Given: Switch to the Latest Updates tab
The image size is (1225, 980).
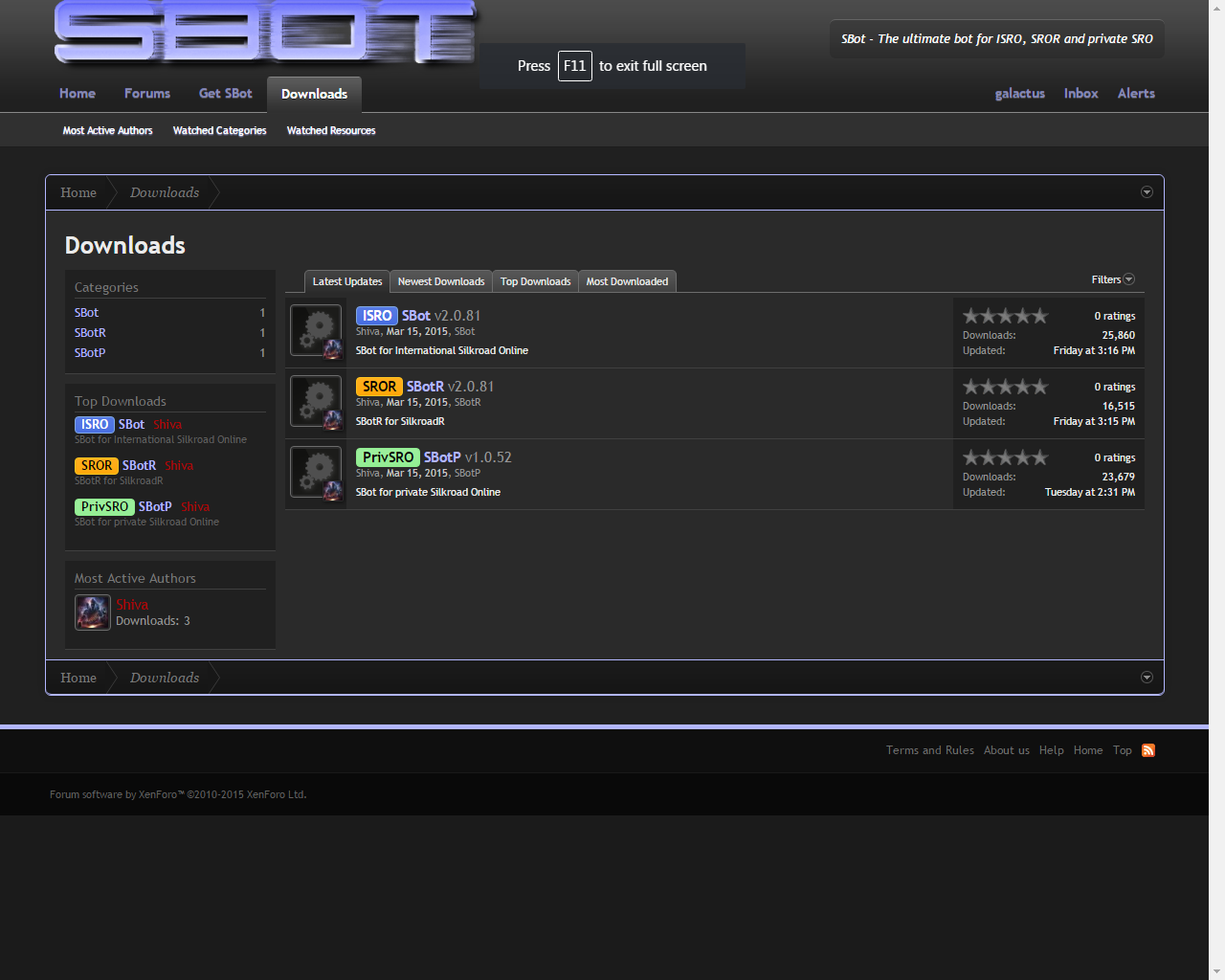Looking at the screenshot, I should tap(347, 281).
